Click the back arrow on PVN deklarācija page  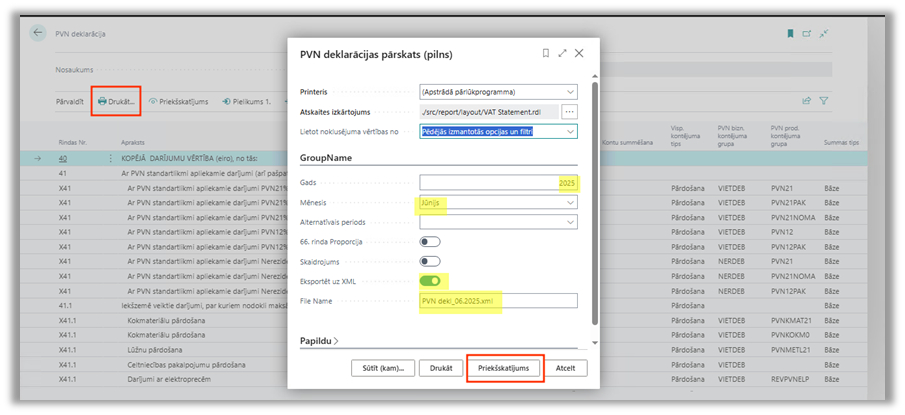pos(38,33)
